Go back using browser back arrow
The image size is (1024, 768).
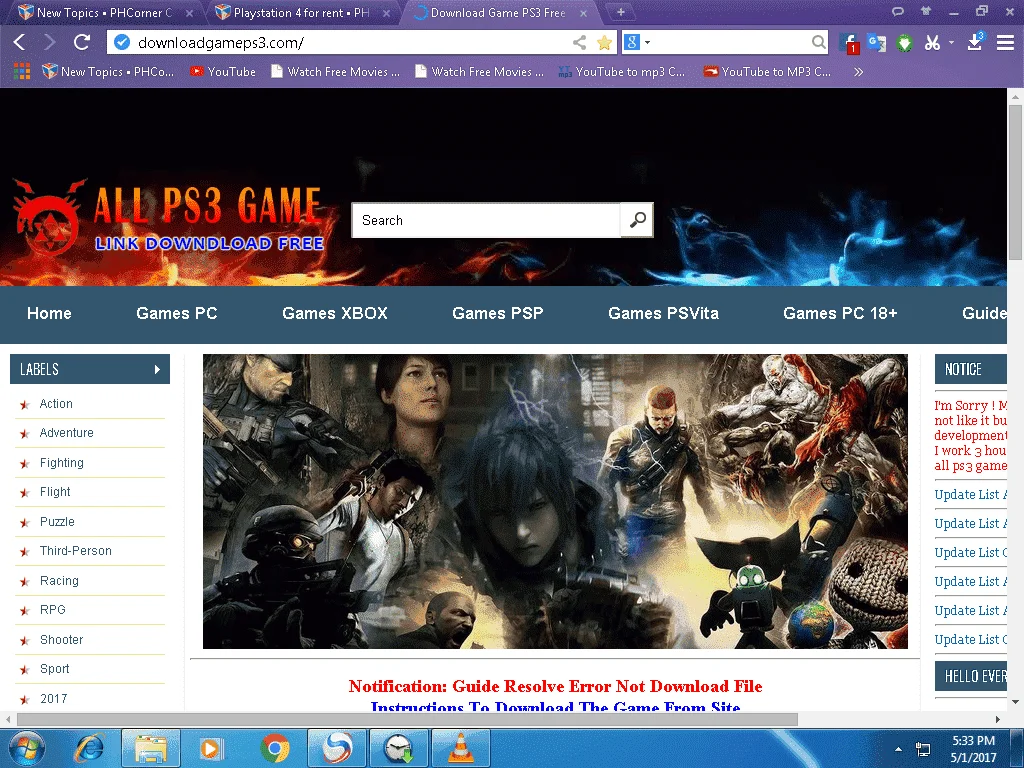click(20, 42)
